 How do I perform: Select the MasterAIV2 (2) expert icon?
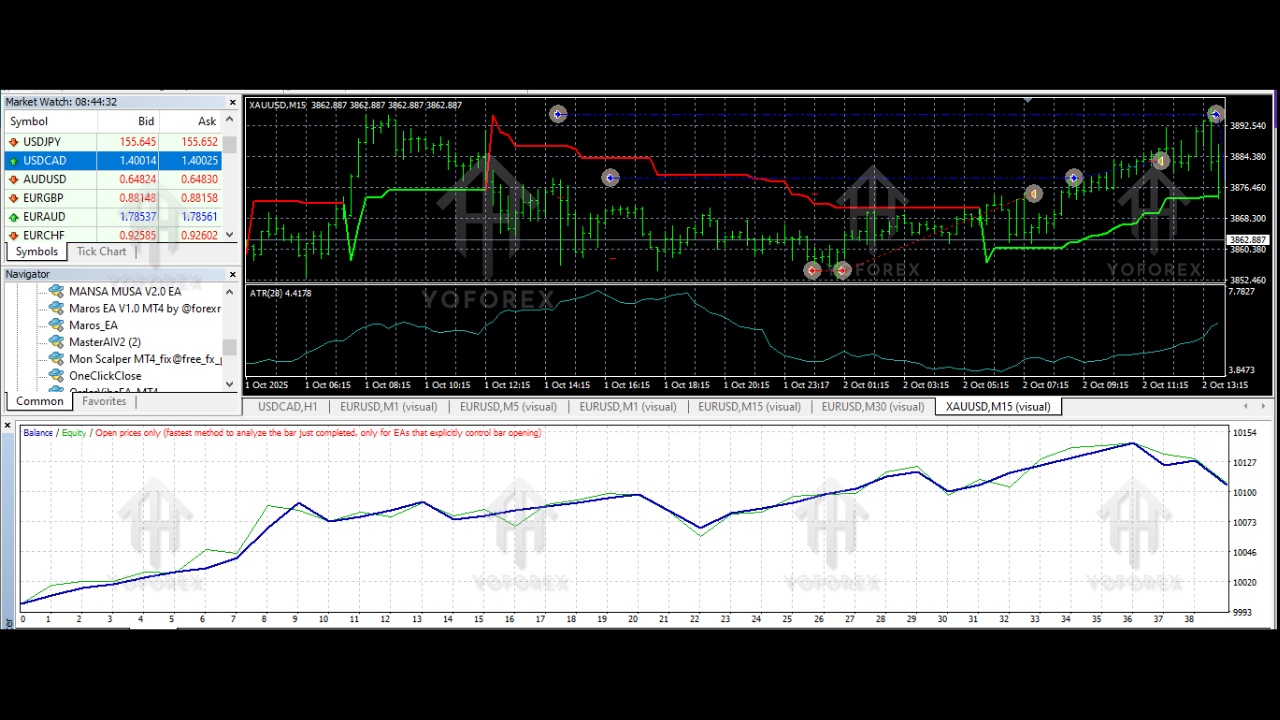click(57, 341)
